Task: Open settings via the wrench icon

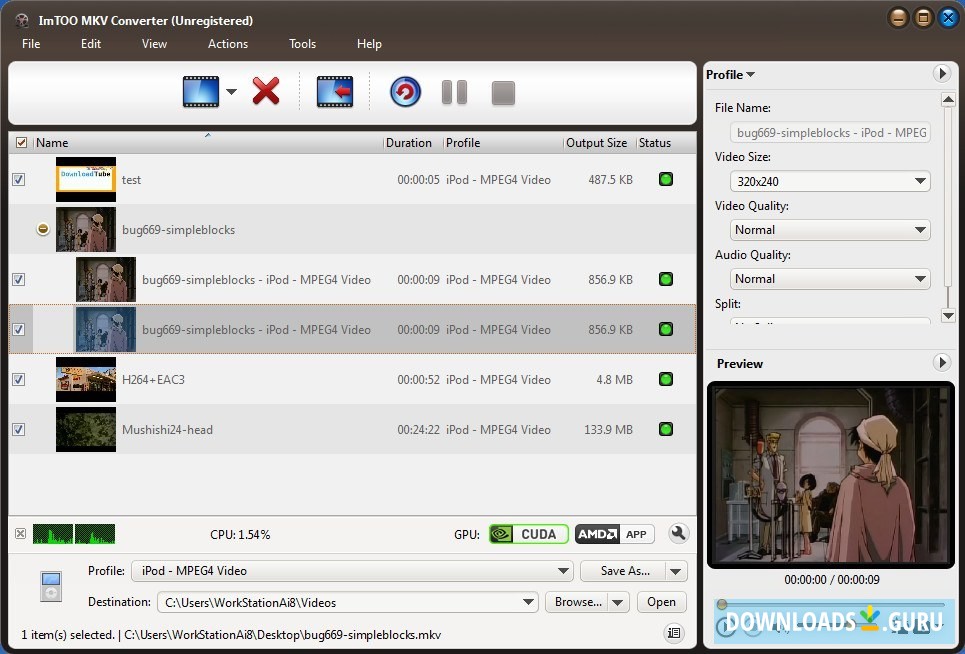Action: (x=678, y=533)
